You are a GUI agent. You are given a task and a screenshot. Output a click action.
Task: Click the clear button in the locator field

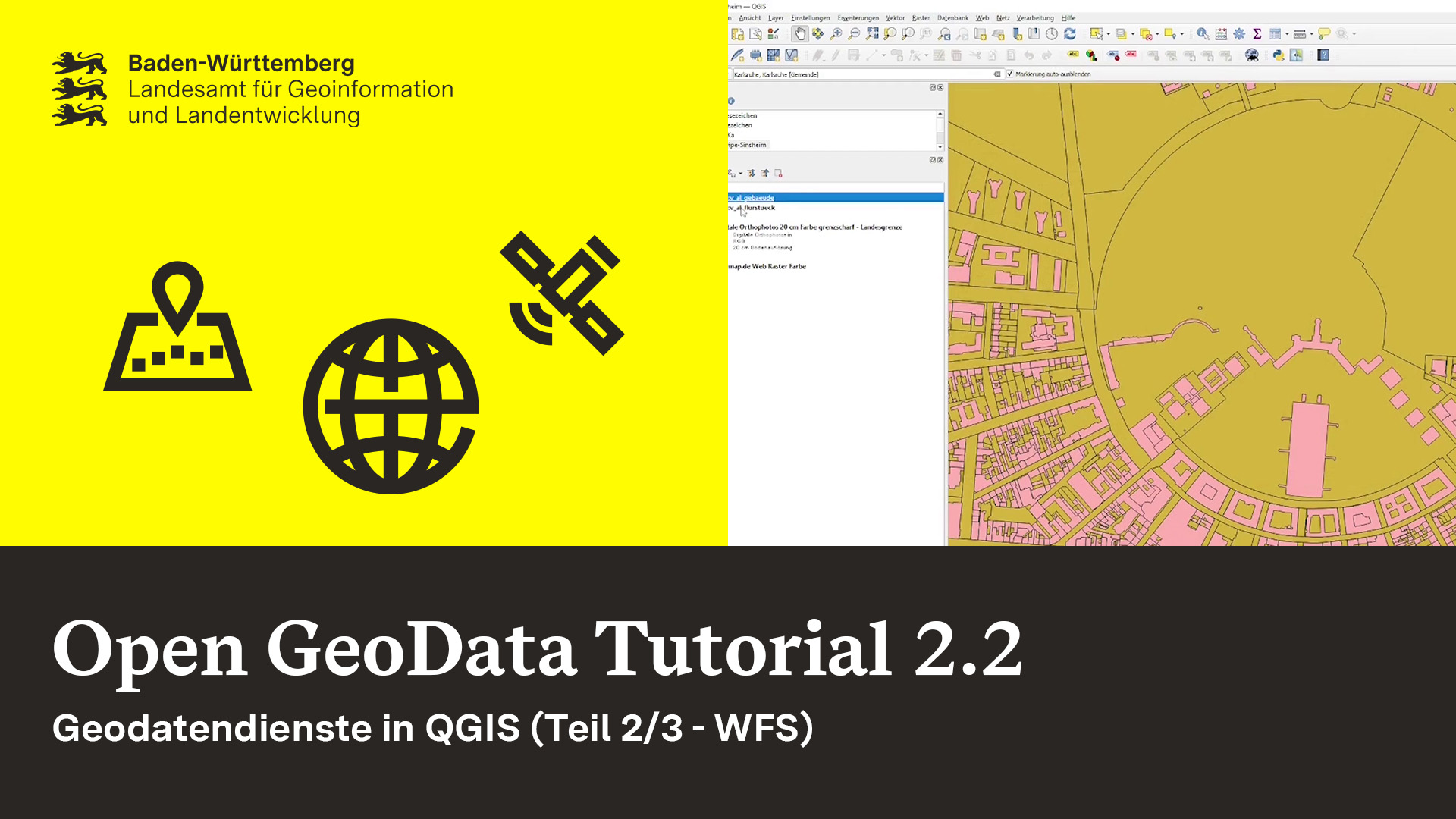(996, 75)
